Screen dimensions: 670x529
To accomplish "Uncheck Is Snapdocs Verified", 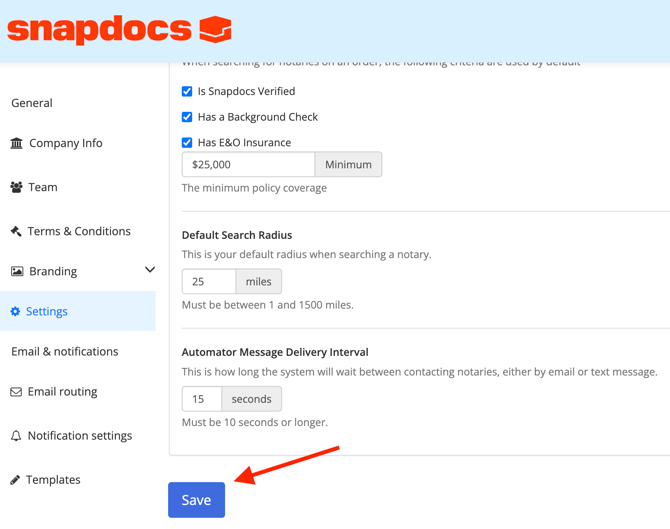I will pos(187,91).
